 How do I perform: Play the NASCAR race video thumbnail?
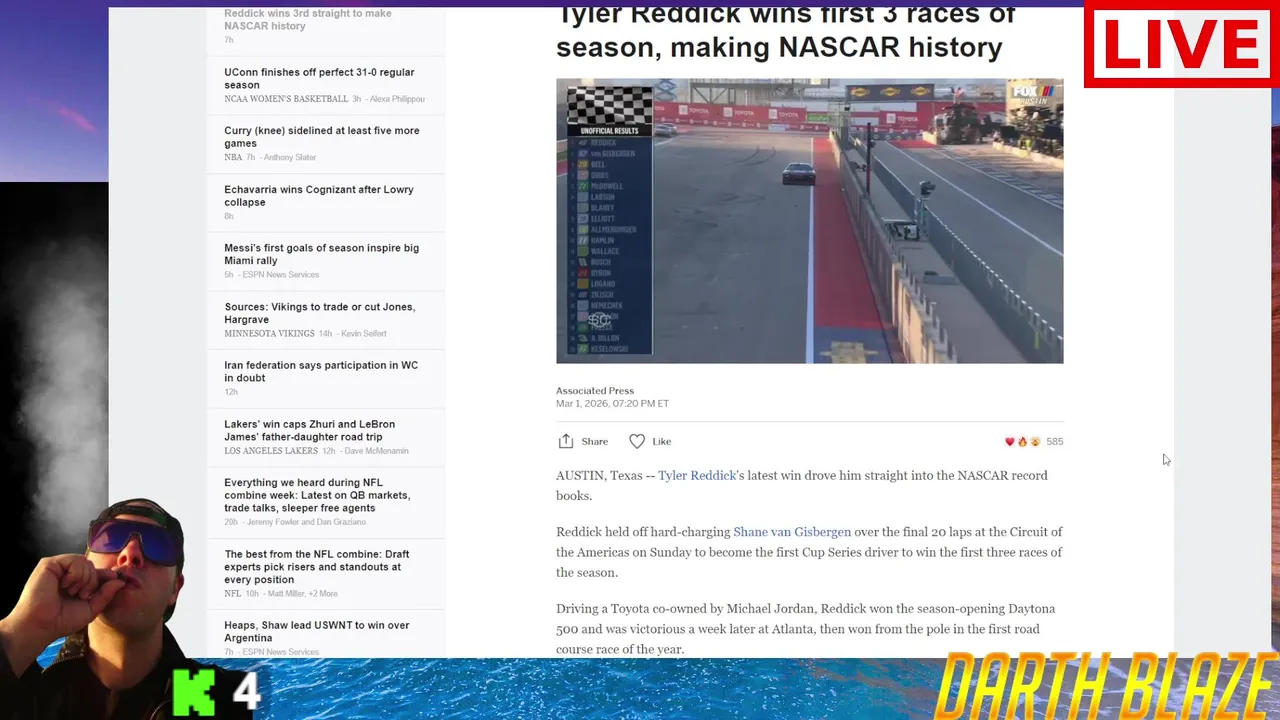tap(809, 221)
